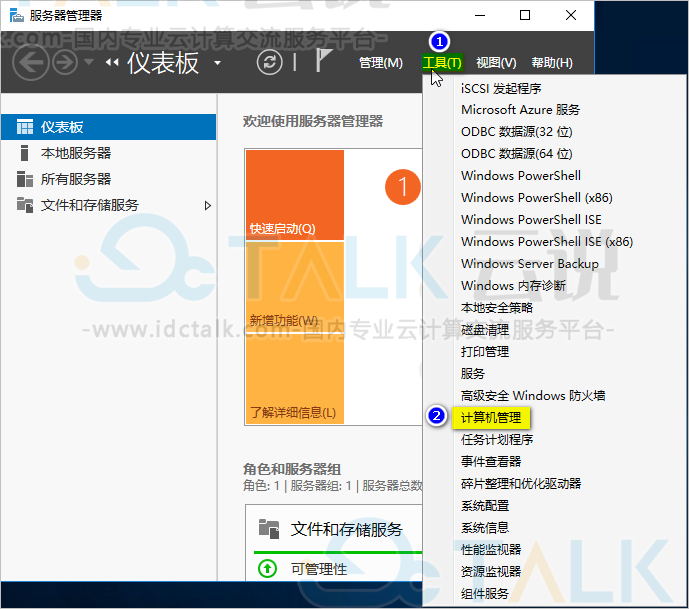Open the notifications flag icon
This screenshot has width=689, height=609.
[323, 60]
